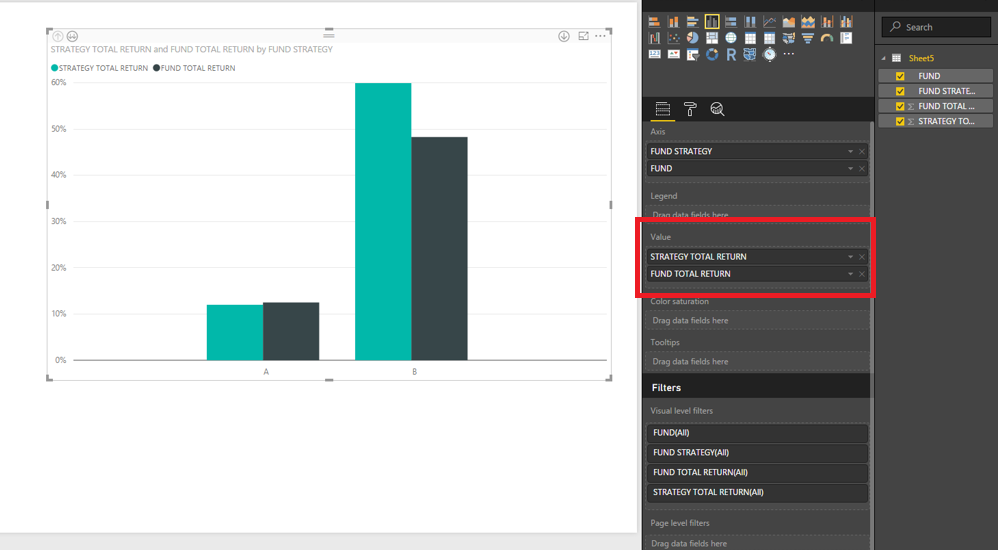Select the 100% stacked bar chart visualization
Viewport: 1000px width, 550px height.
coord(731,22)
